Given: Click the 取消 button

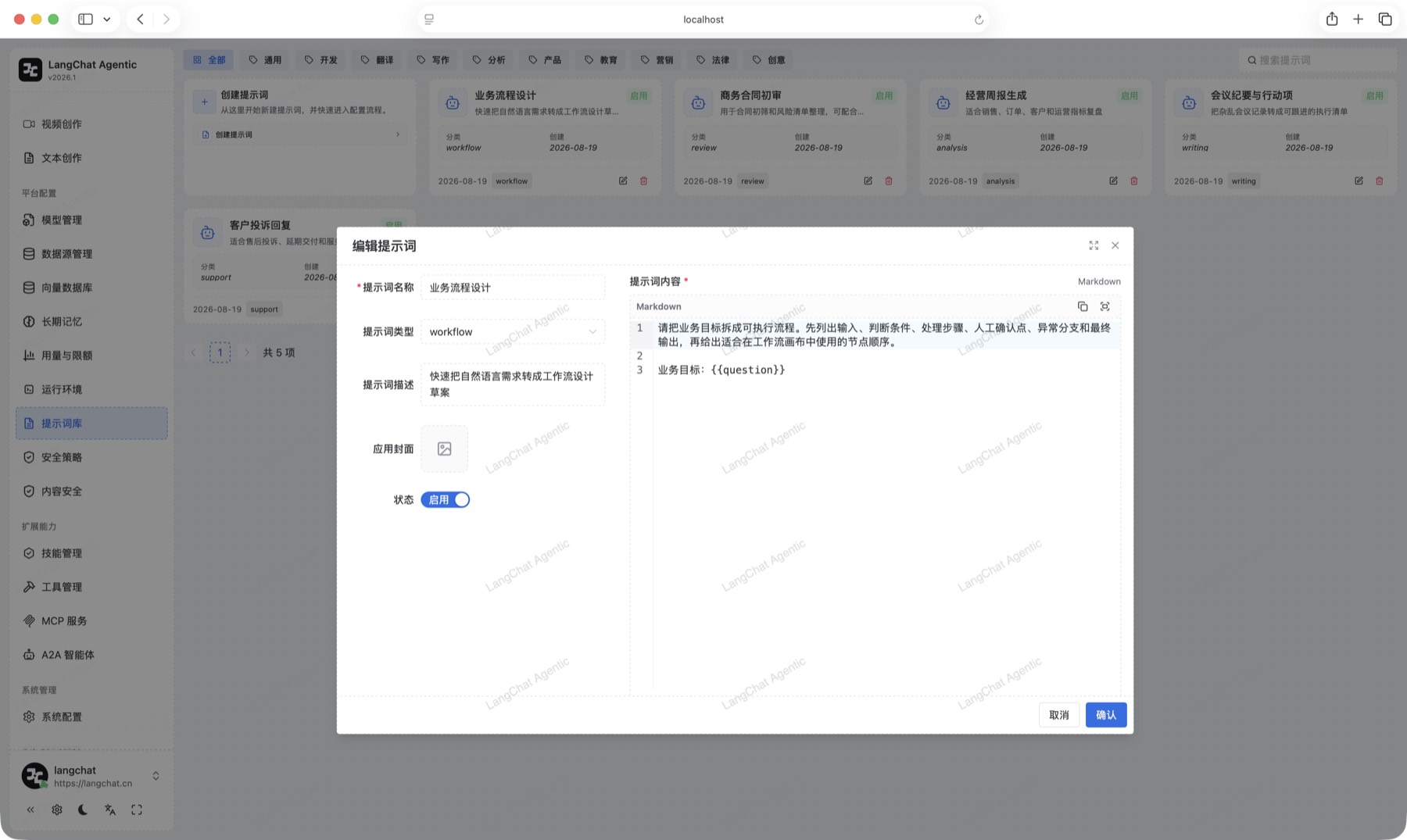Looking at the screenshot, I should coord(1058,715).
